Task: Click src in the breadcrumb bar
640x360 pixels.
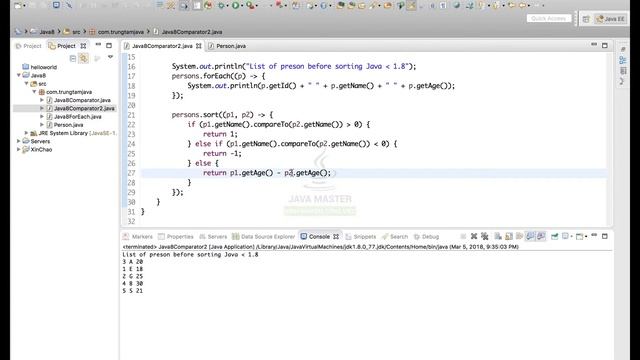Action: point(76,31)
